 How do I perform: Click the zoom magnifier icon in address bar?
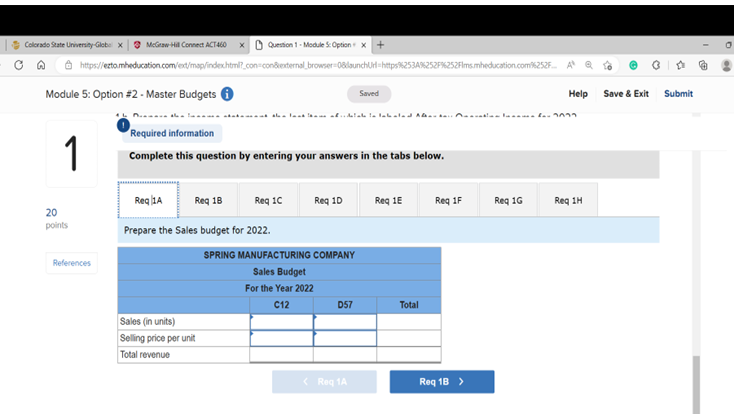[589, 65]
